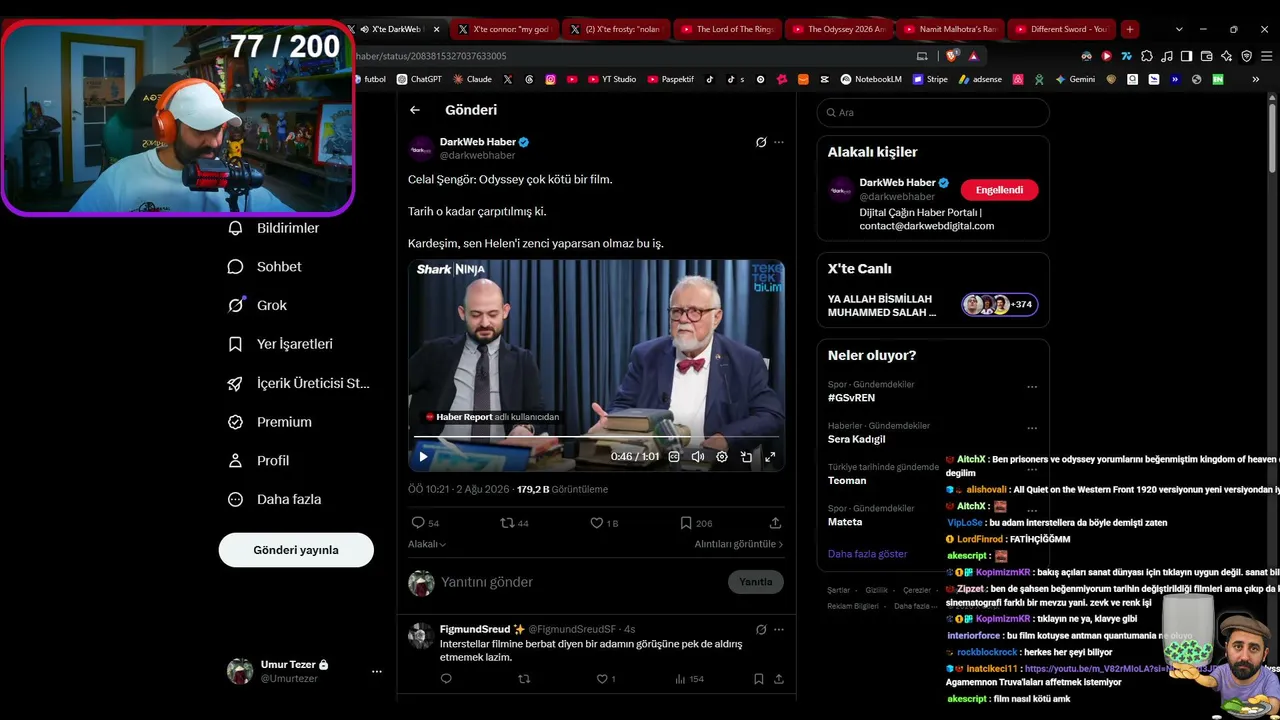Repost FigmundSreud's reply
Viewport: 1280px width, 720px height.
(x=524, y=679)
